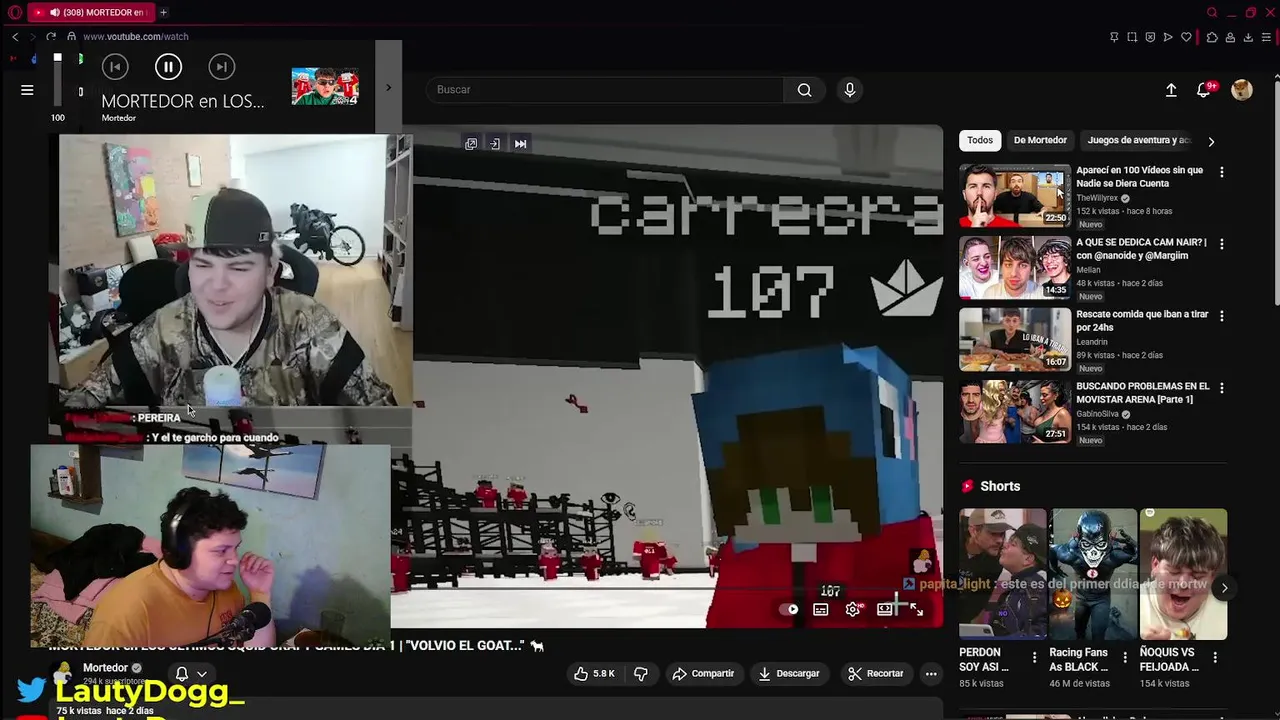Select Juegos de aventura chip
The height and width of the screenshot is (720, 1280).
[1138, 140]
